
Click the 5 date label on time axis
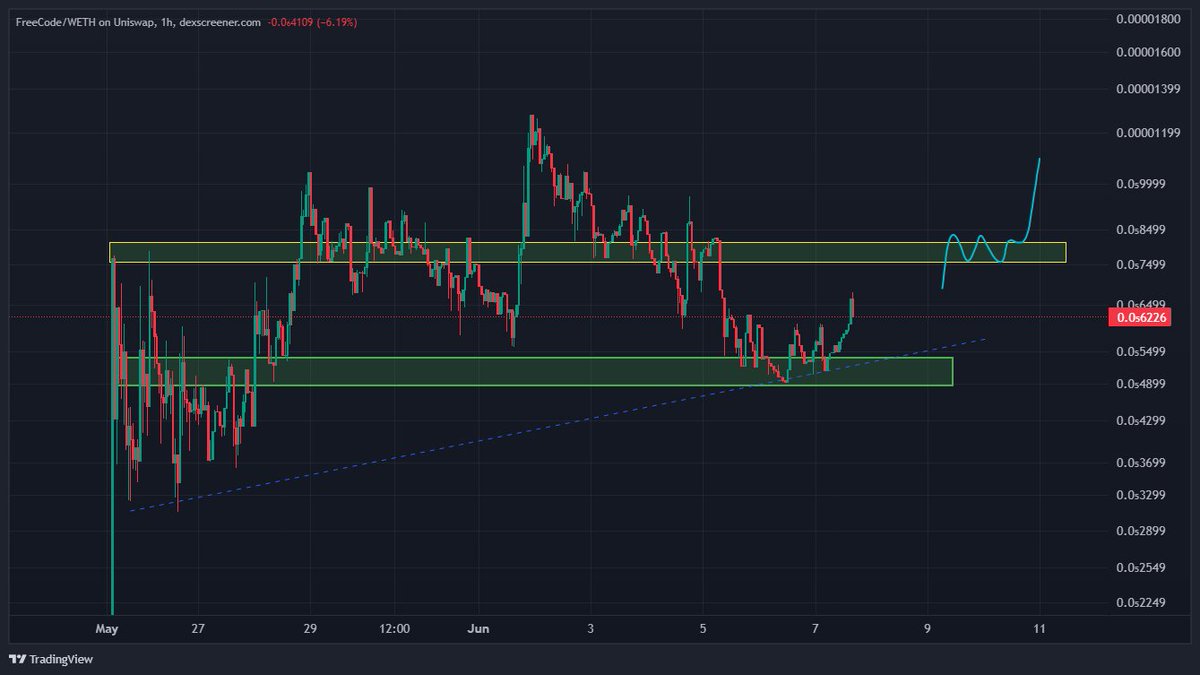703,629
